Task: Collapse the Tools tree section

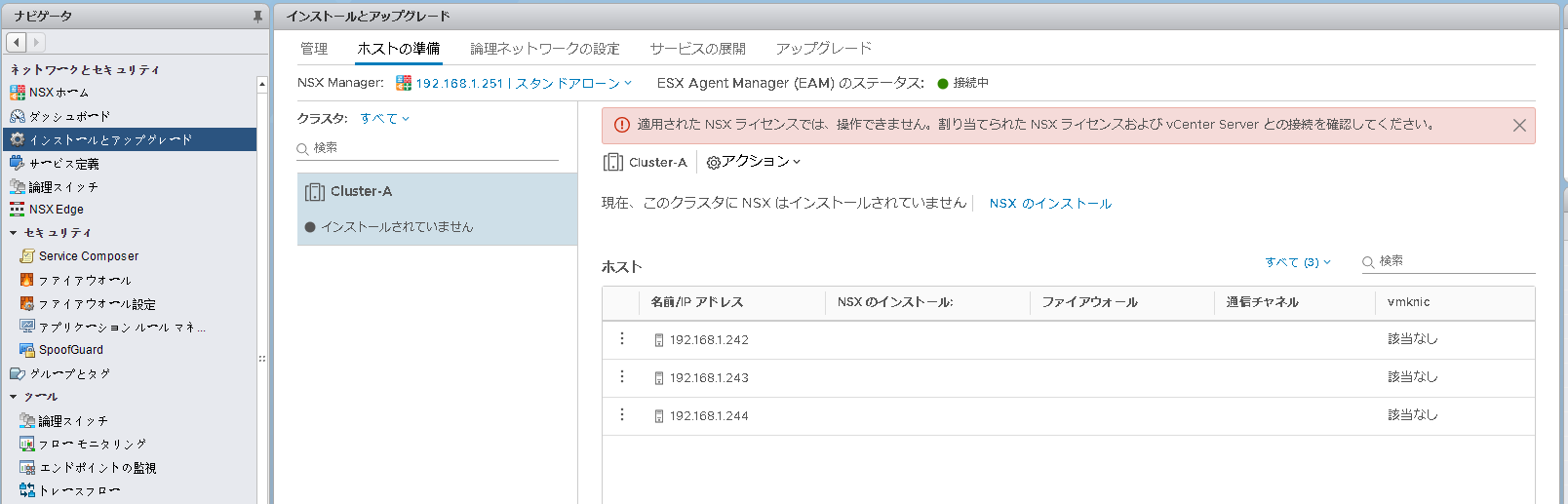Action: click(14, 397)
